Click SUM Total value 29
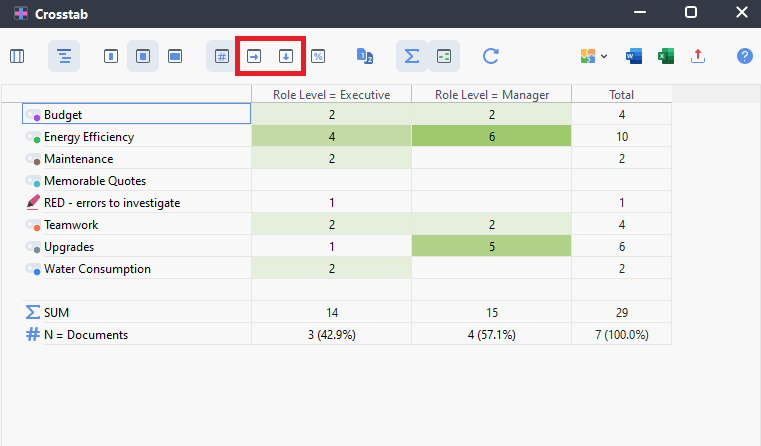Viewport: 761px width, 446px height. [x=622, y=313]
